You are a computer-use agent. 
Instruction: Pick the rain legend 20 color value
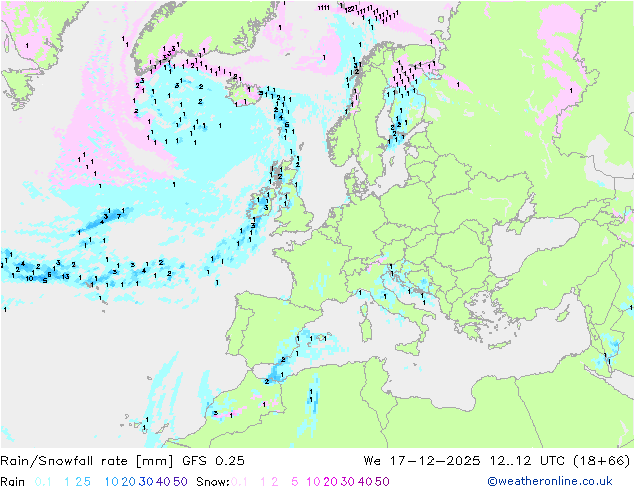[x=129, y=482]
